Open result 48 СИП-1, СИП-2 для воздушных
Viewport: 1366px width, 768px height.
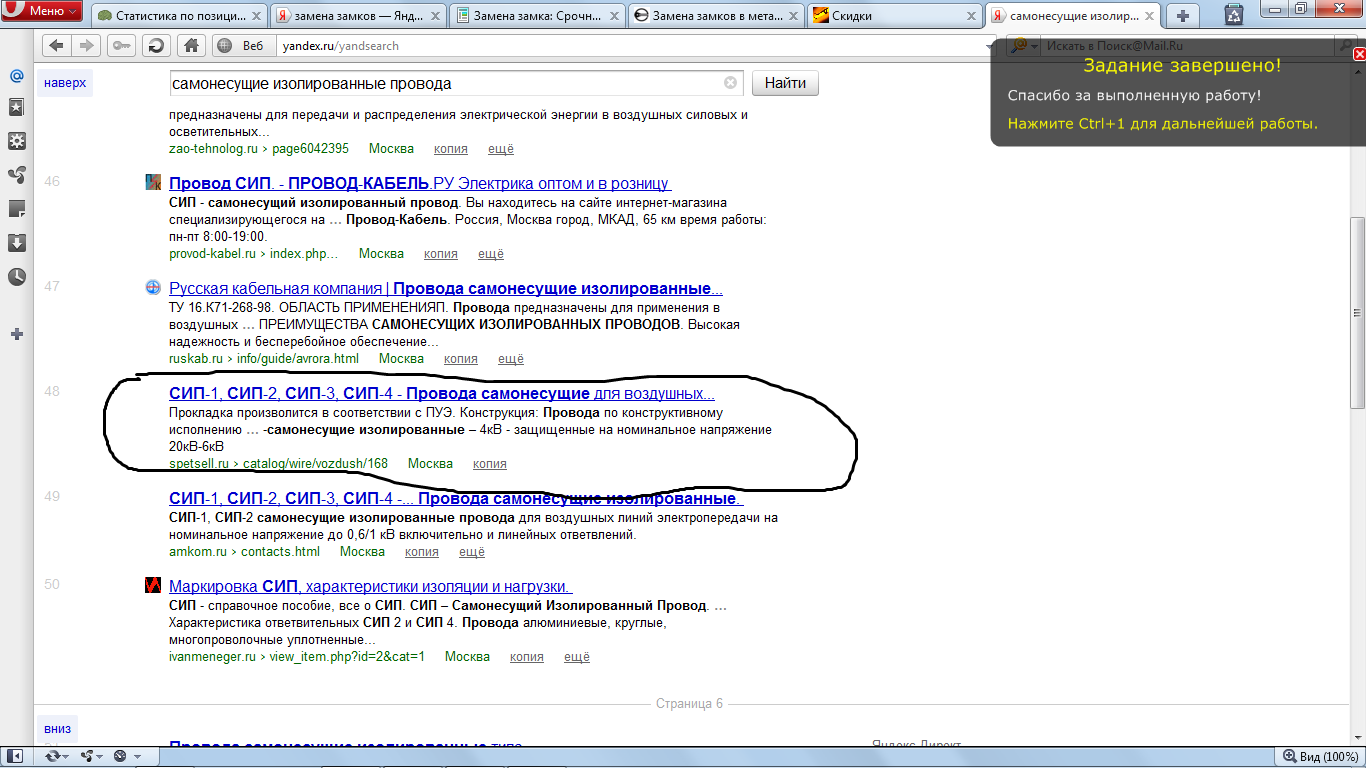click(442, 393)
